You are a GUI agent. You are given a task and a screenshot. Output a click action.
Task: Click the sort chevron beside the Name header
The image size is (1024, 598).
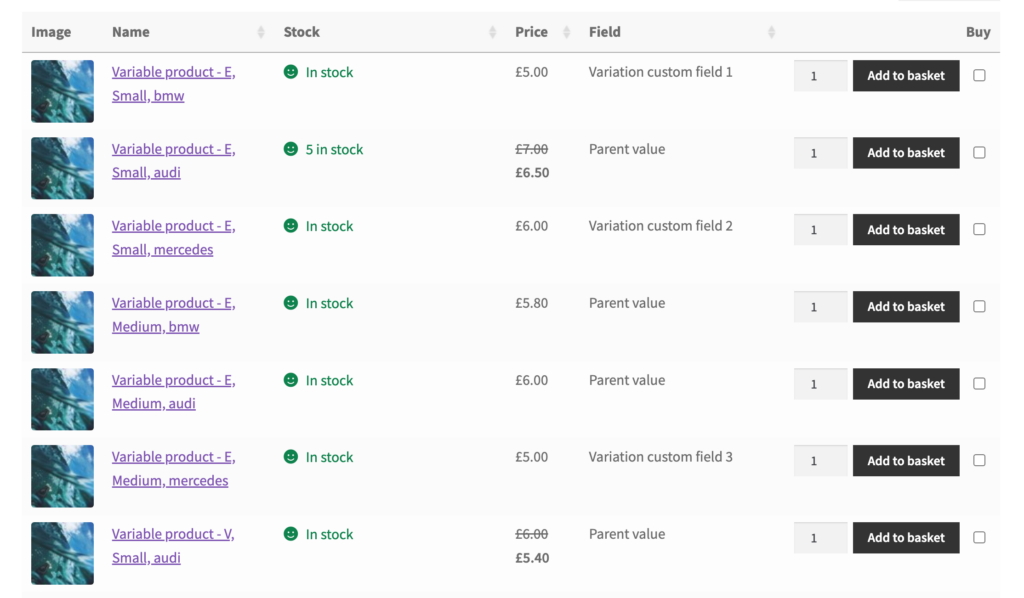point(263,31)
